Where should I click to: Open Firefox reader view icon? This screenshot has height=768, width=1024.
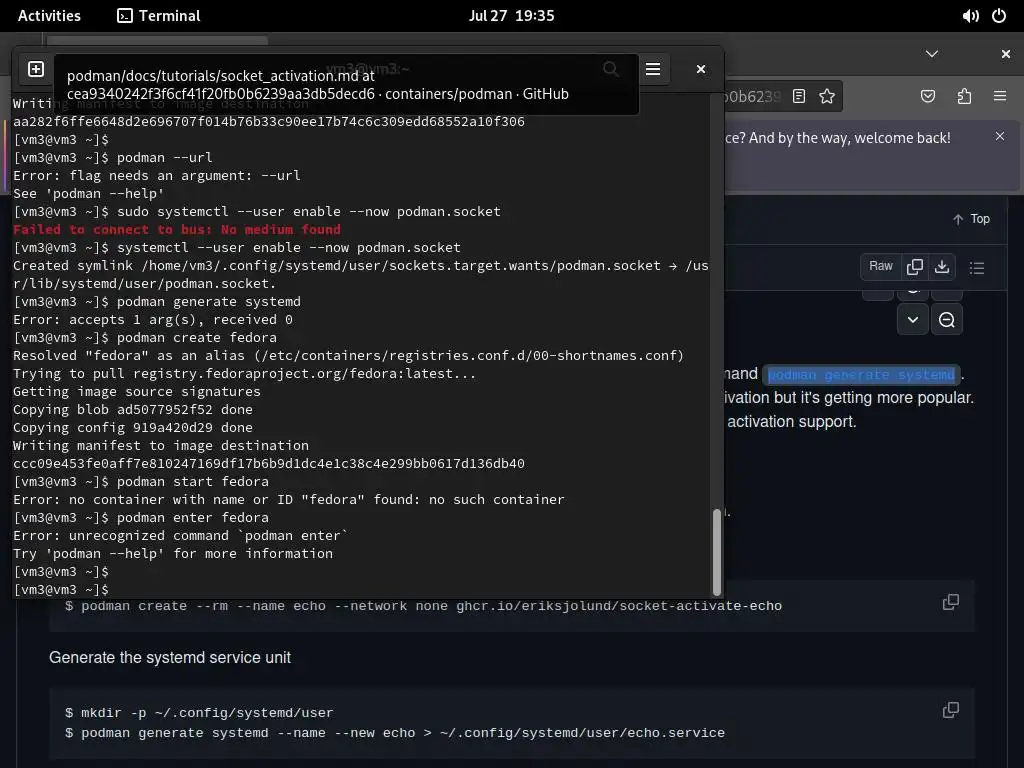point(799,97)
